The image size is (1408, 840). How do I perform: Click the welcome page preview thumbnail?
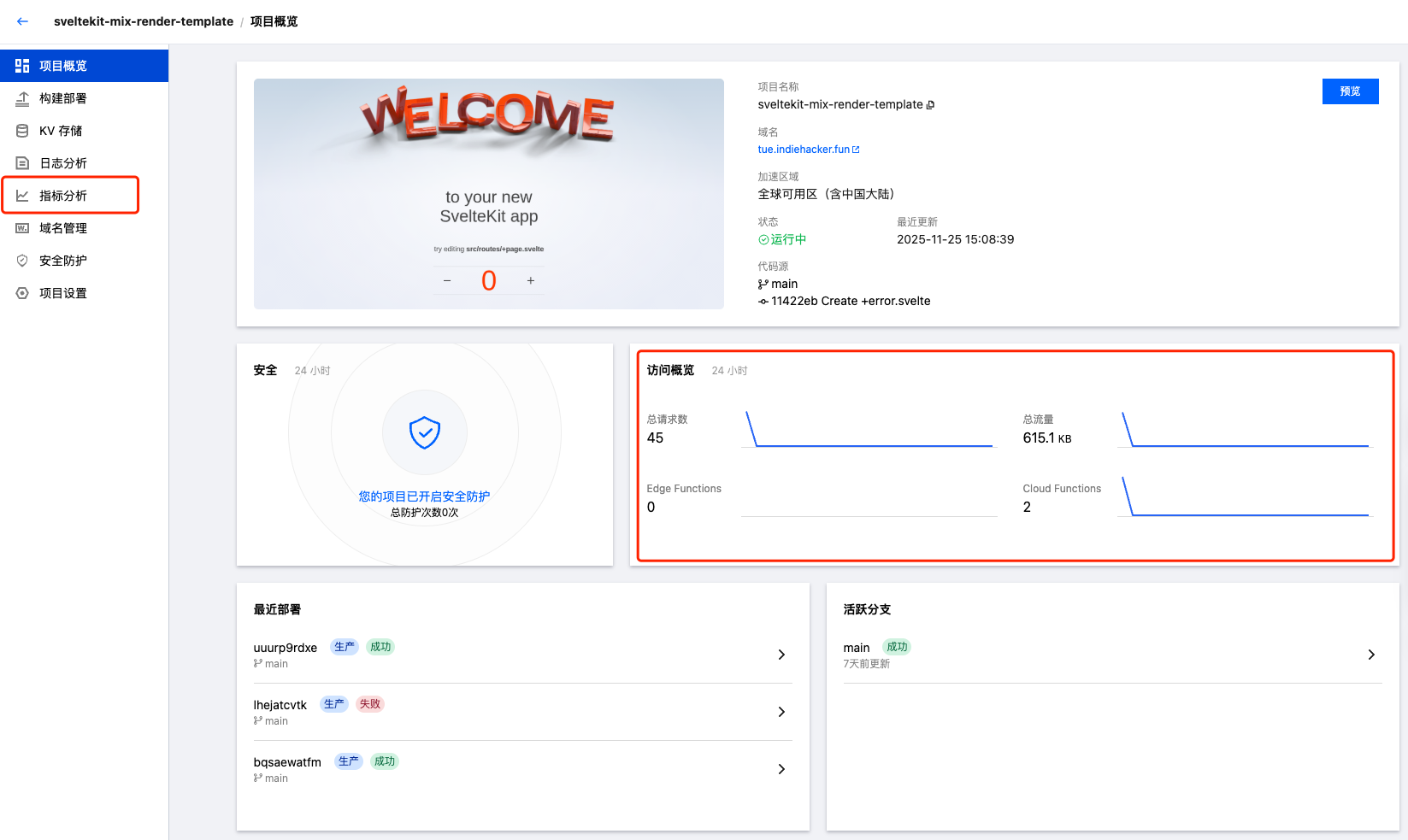pyautogui.click(x=488, y=194)
